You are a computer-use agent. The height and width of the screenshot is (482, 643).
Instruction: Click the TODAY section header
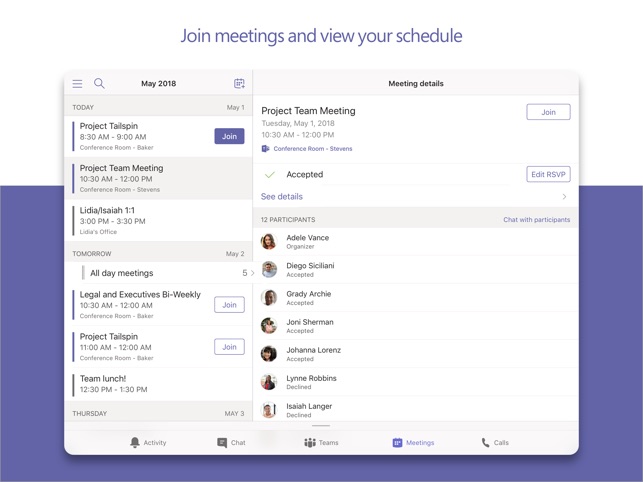tap(158, 107)
